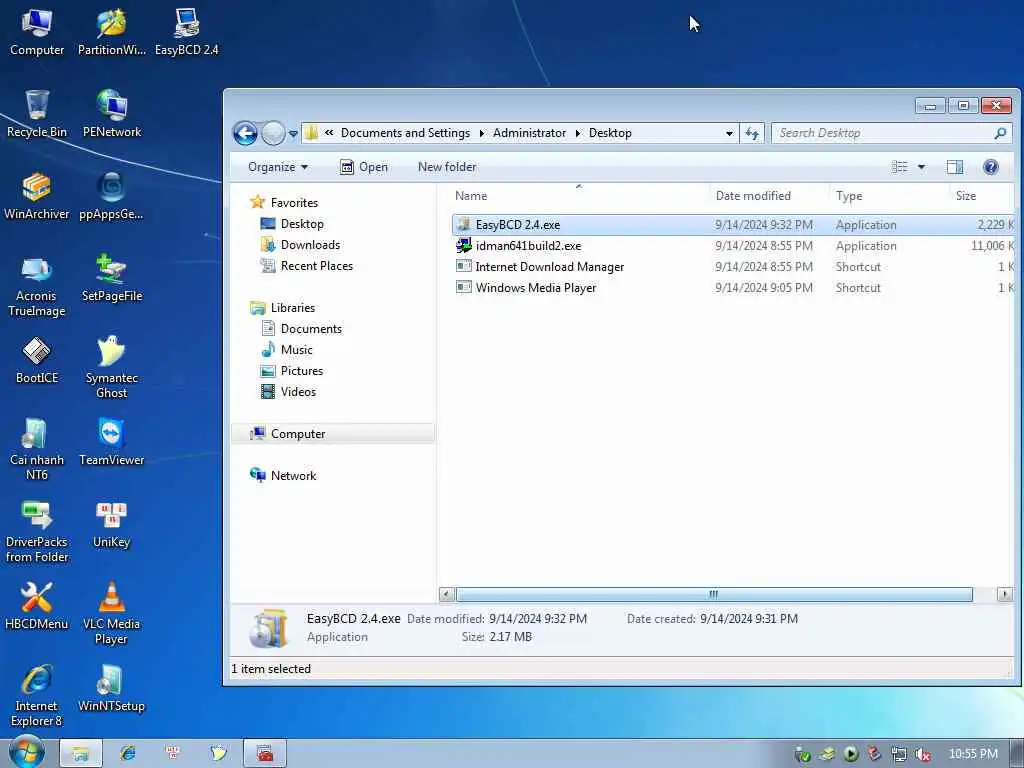This screenshot has width=1024, height=768.
Task: Click the Documents and Settings breadcrumb arrow
Action: point(482,133)
